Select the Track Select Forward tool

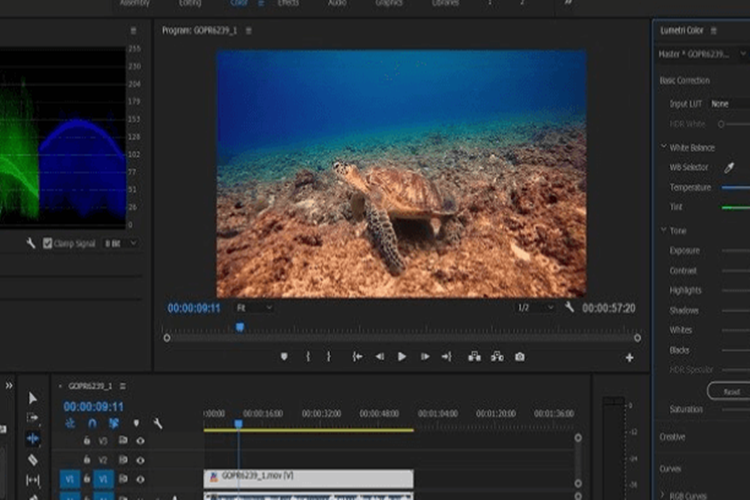coord(33,418)
